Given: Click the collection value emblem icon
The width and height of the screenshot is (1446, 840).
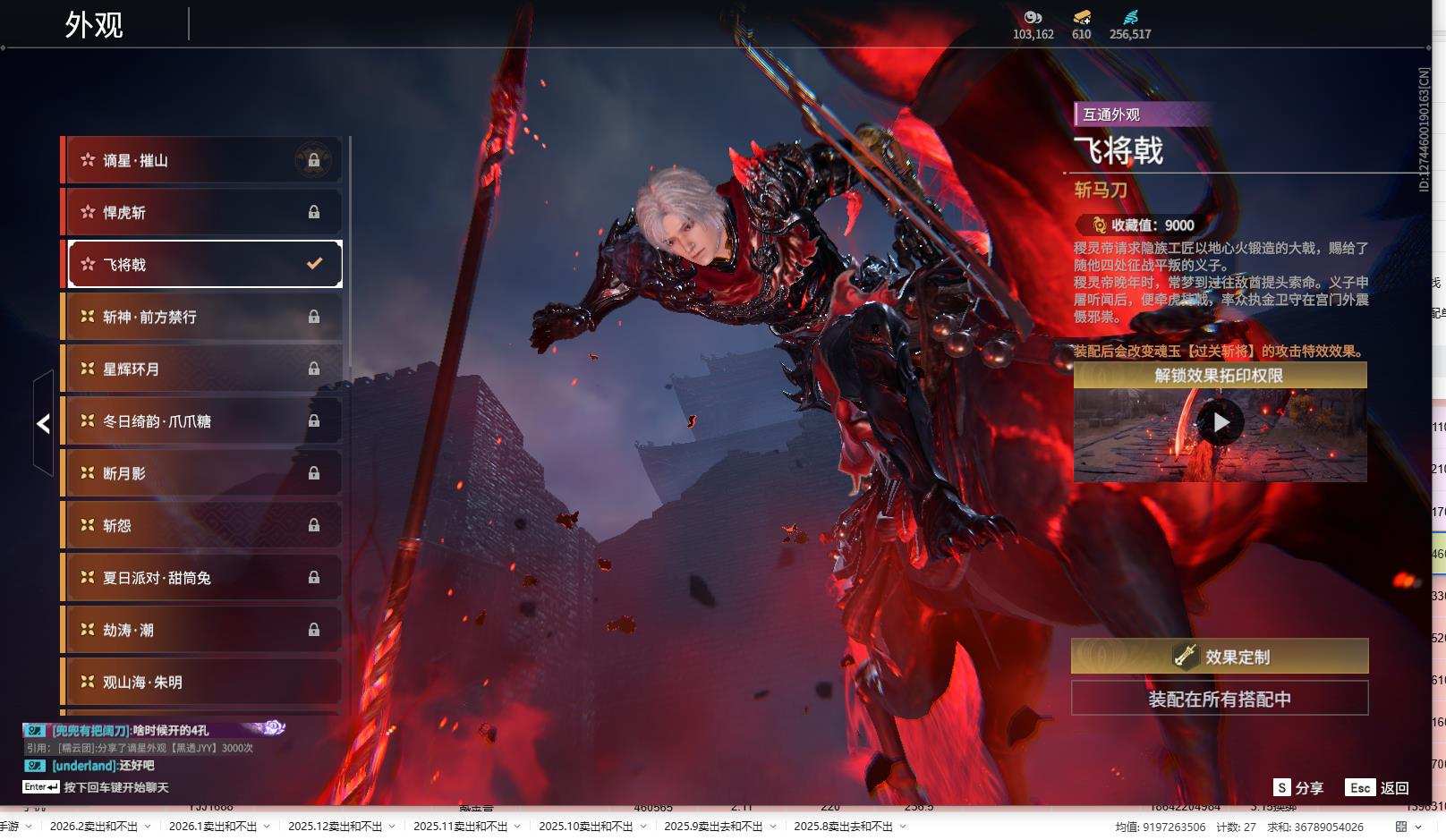Looking at the screenshot, I should point(1098,225).
